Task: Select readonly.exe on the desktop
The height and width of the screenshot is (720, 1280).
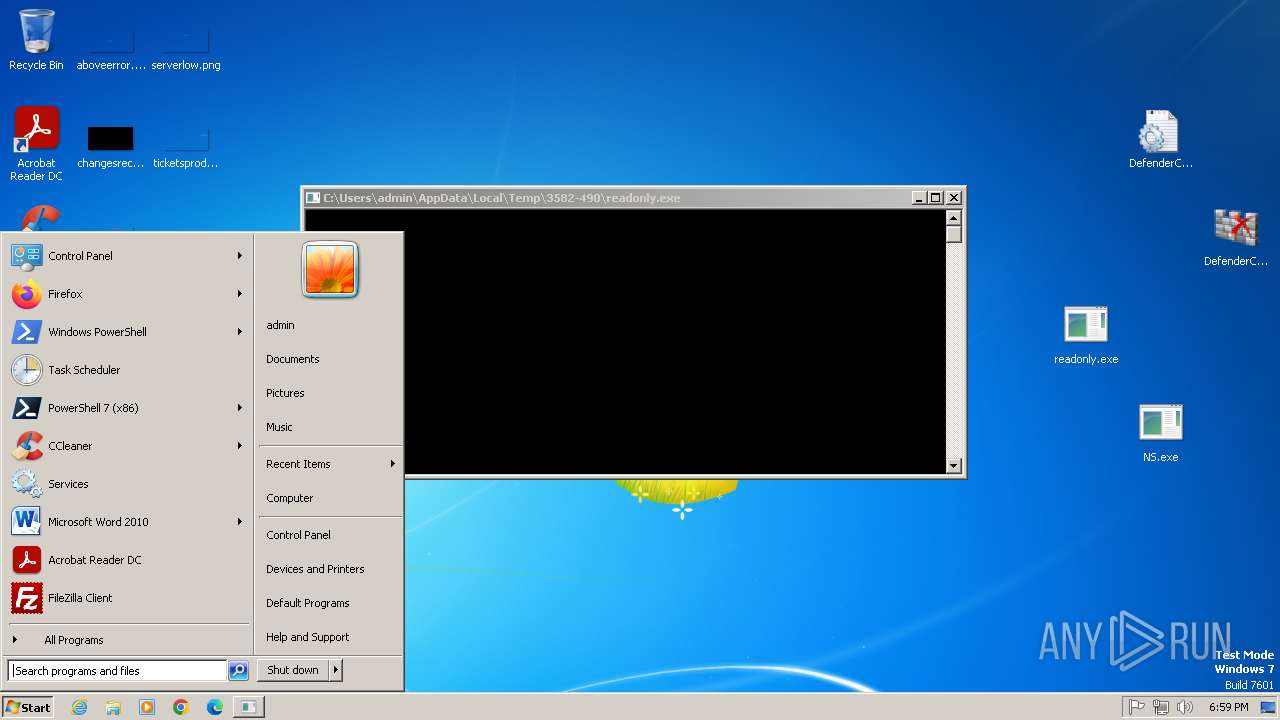Action: [1086, 335]
